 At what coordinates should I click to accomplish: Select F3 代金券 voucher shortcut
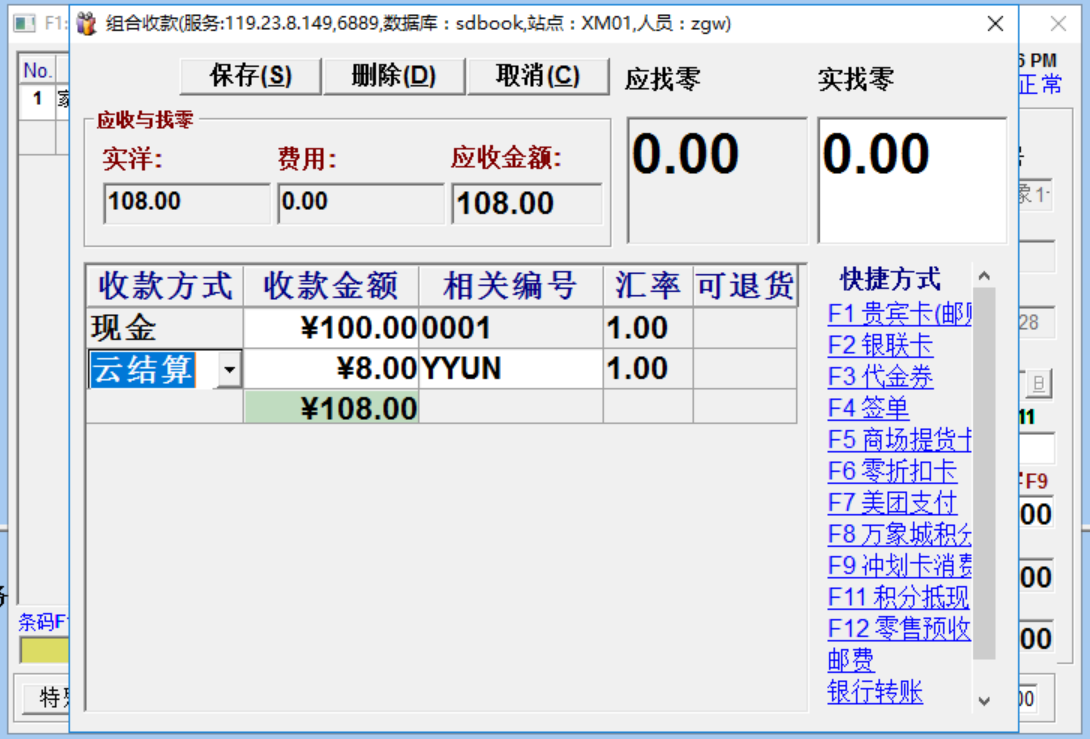coord(880,377)
